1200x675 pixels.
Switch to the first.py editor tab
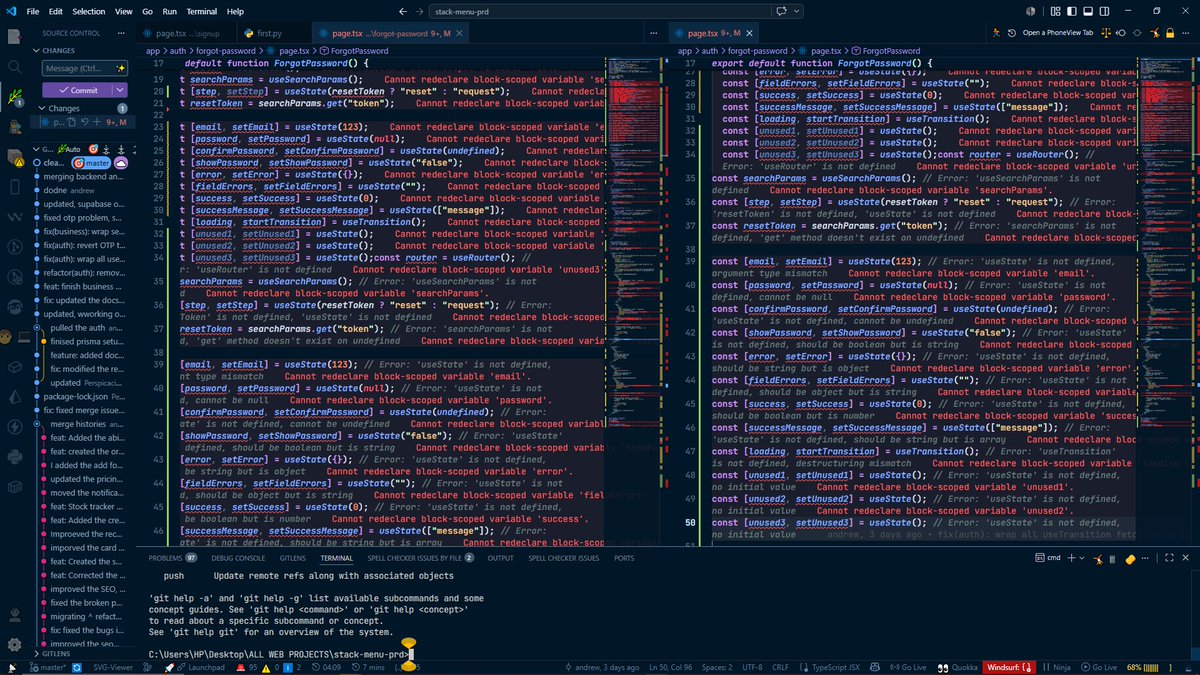(269, 33)
